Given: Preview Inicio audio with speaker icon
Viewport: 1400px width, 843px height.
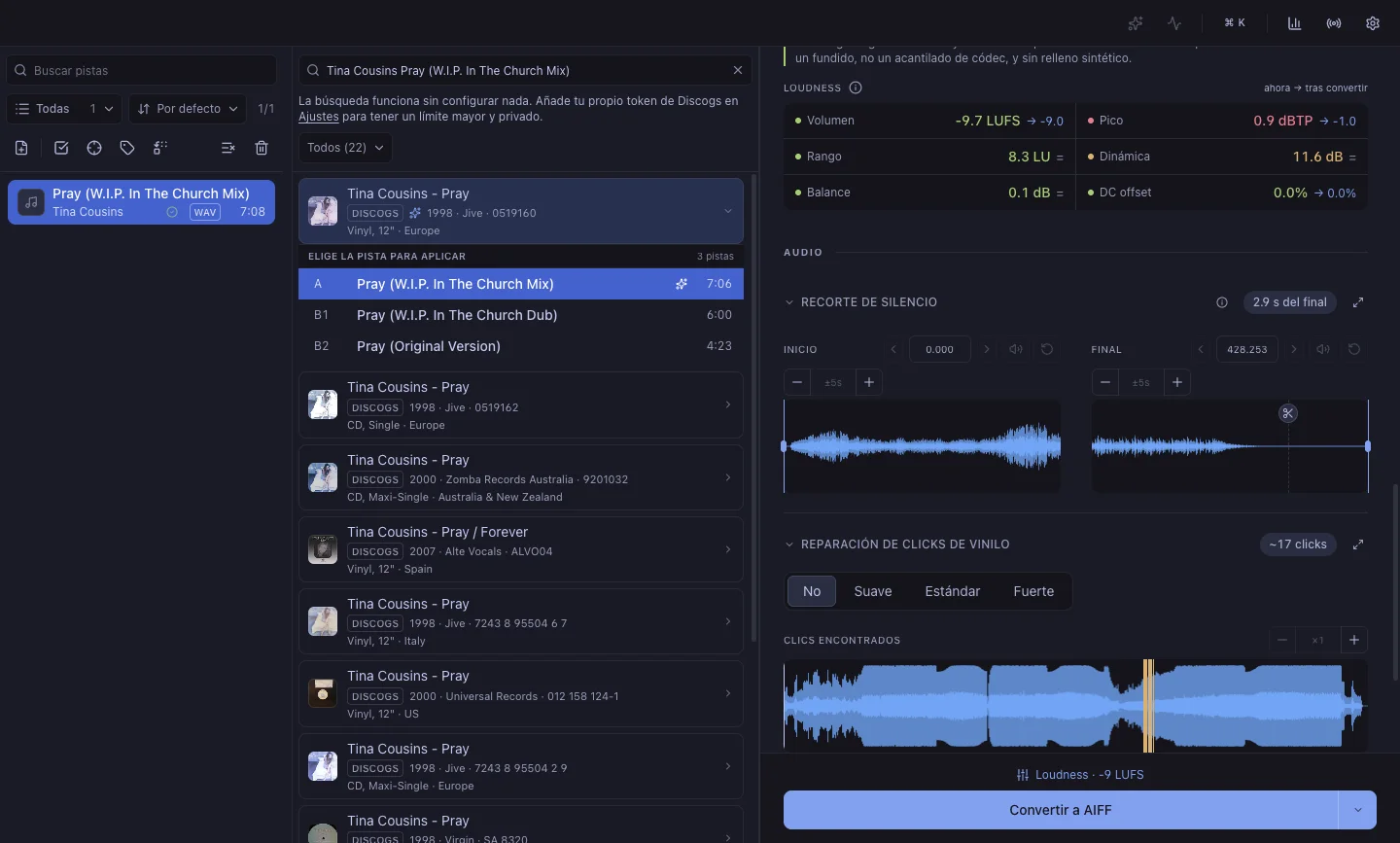Looking at the screenshot, I should [x=1016, y=349].
